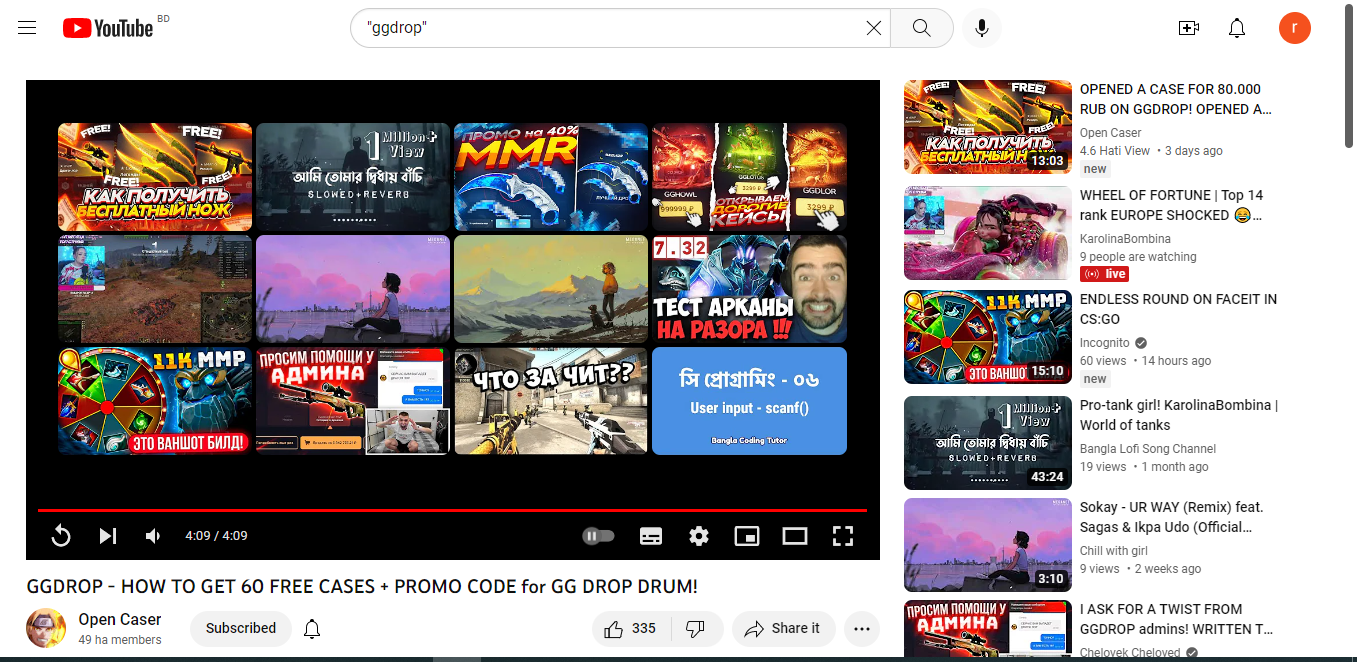
Task: Open end-screen User input - scanf() card
Action: (x=749, y=401)
